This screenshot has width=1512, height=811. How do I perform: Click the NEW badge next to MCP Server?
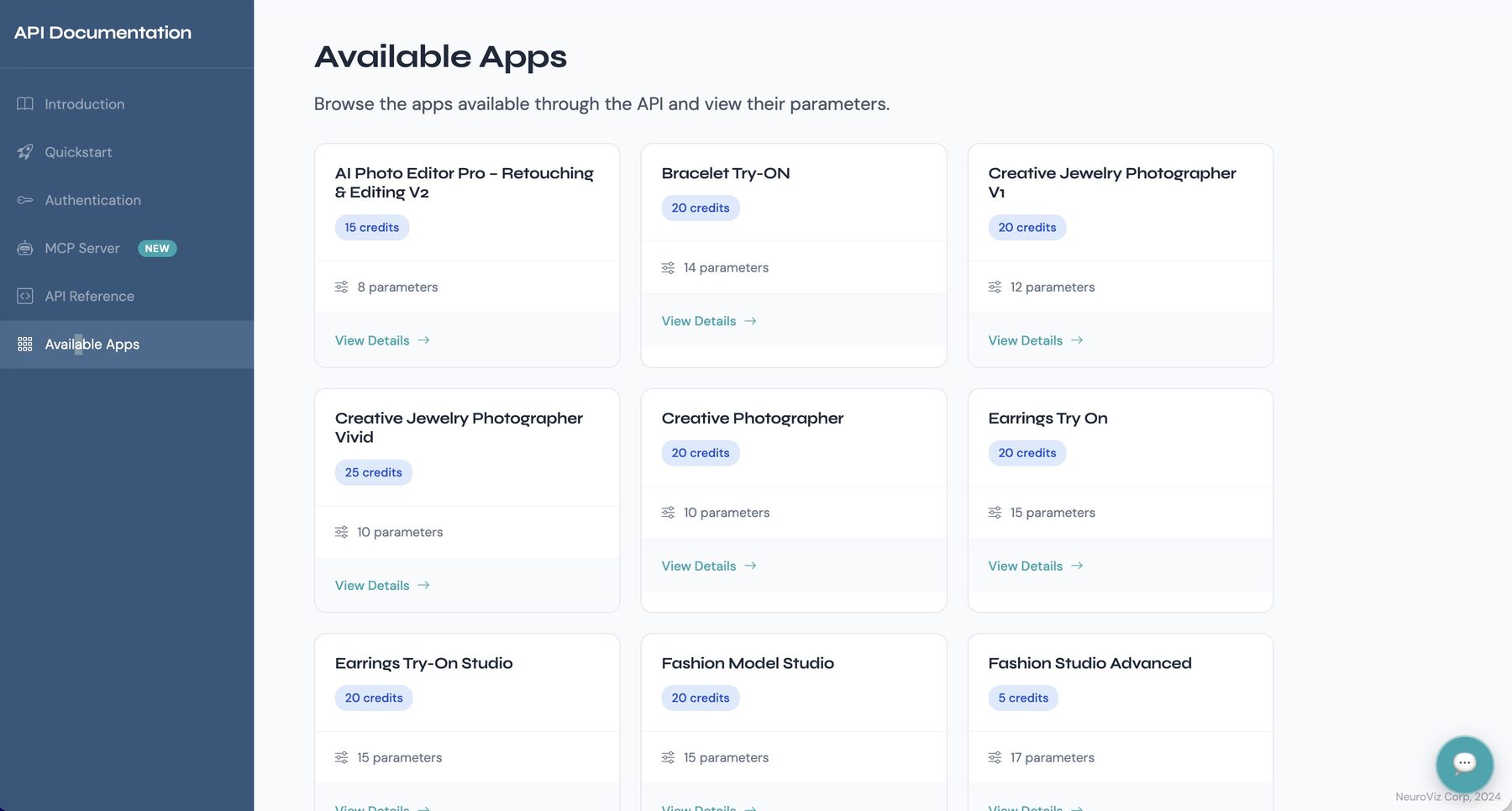pos(157,248)
